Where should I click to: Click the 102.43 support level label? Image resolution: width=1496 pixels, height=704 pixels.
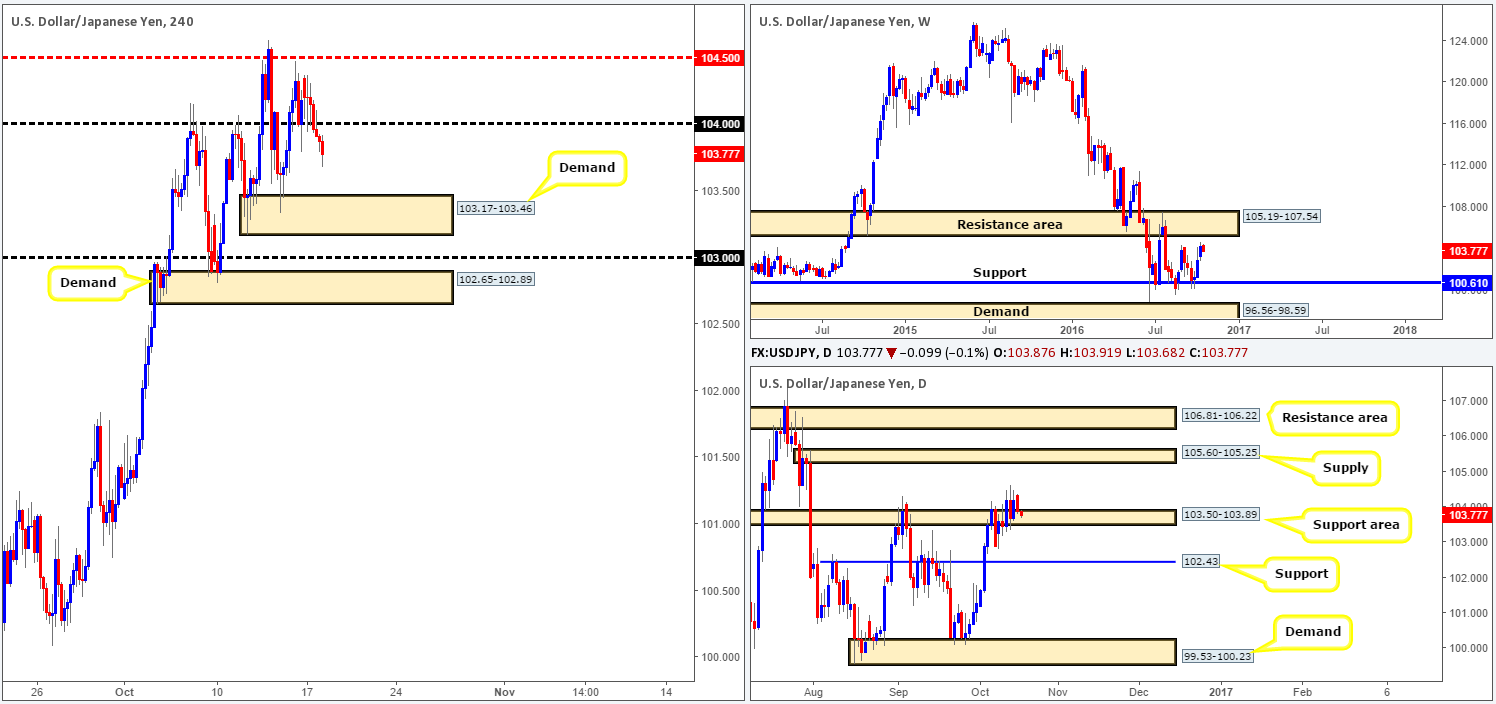click(x=1200, y=562)
